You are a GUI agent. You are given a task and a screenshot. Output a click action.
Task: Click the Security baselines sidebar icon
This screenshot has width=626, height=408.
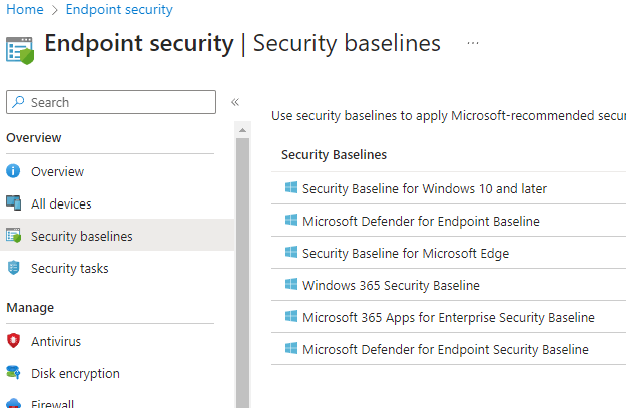(x=14, y=236)
